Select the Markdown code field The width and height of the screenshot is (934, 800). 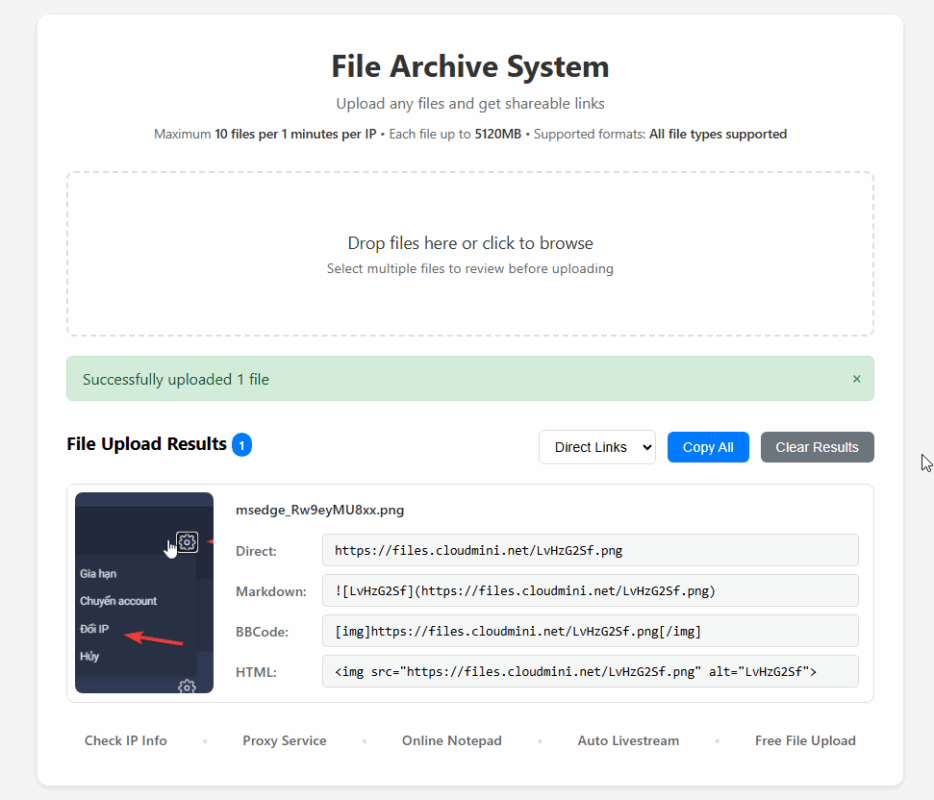tap(590, 590)
